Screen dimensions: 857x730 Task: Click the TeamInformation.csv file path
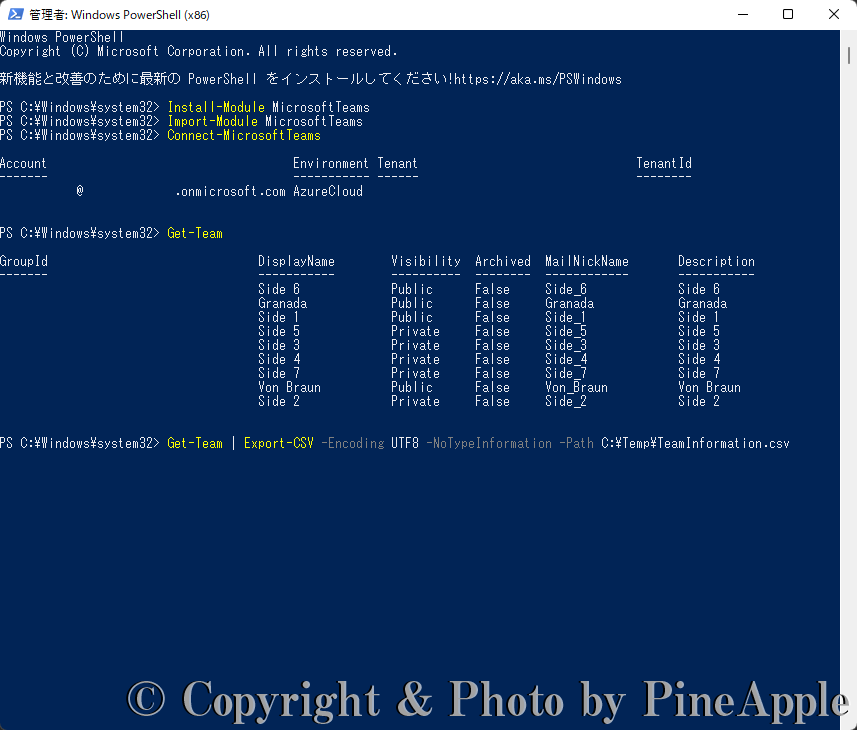tap(695, 443)
